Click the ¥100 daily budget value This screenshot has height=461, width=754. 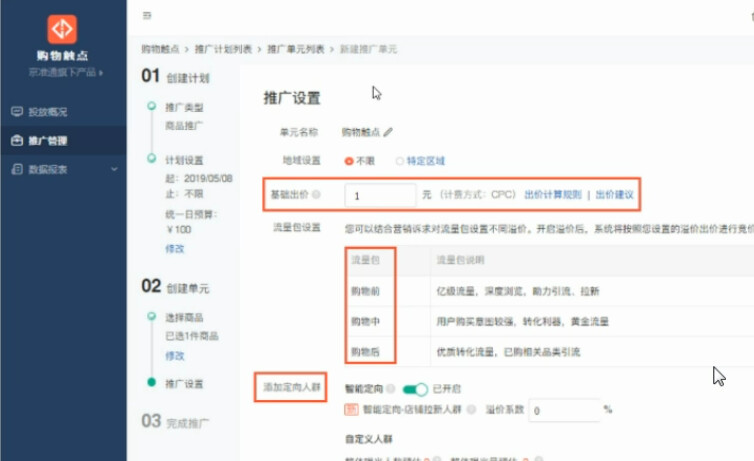pyautogui.click(x=178, y=229)
